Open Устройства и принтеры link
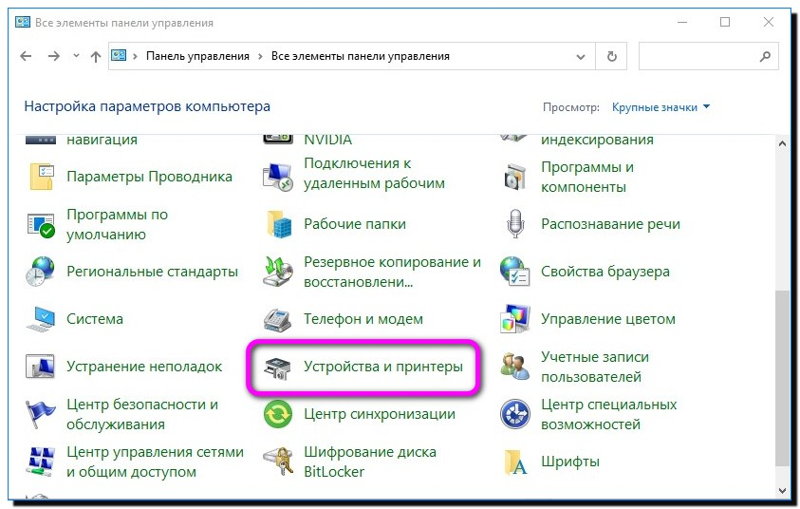This screenshot has width=800, height=509. (x=383, y=367)
